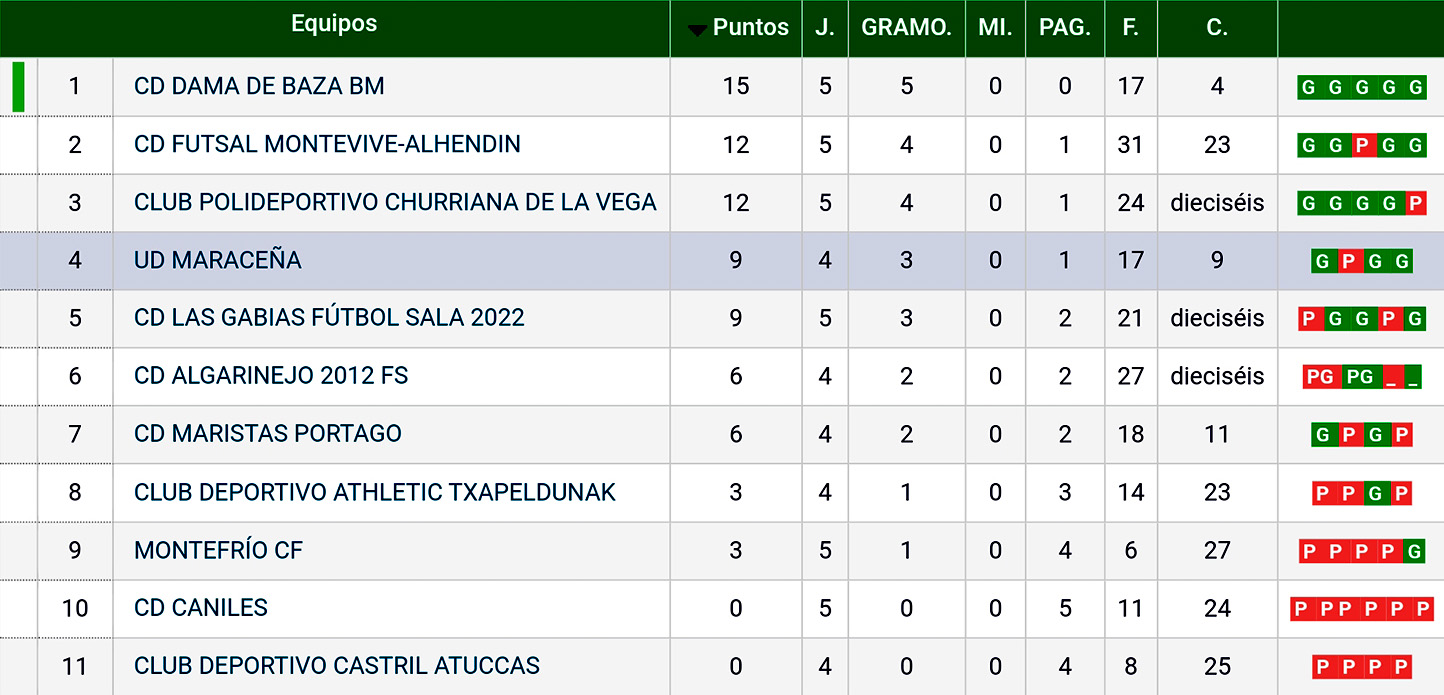Viewport: 1444px width, 695px height.
Task: Click the green G badge for Montefrío CF
Action: [1415, 551]
